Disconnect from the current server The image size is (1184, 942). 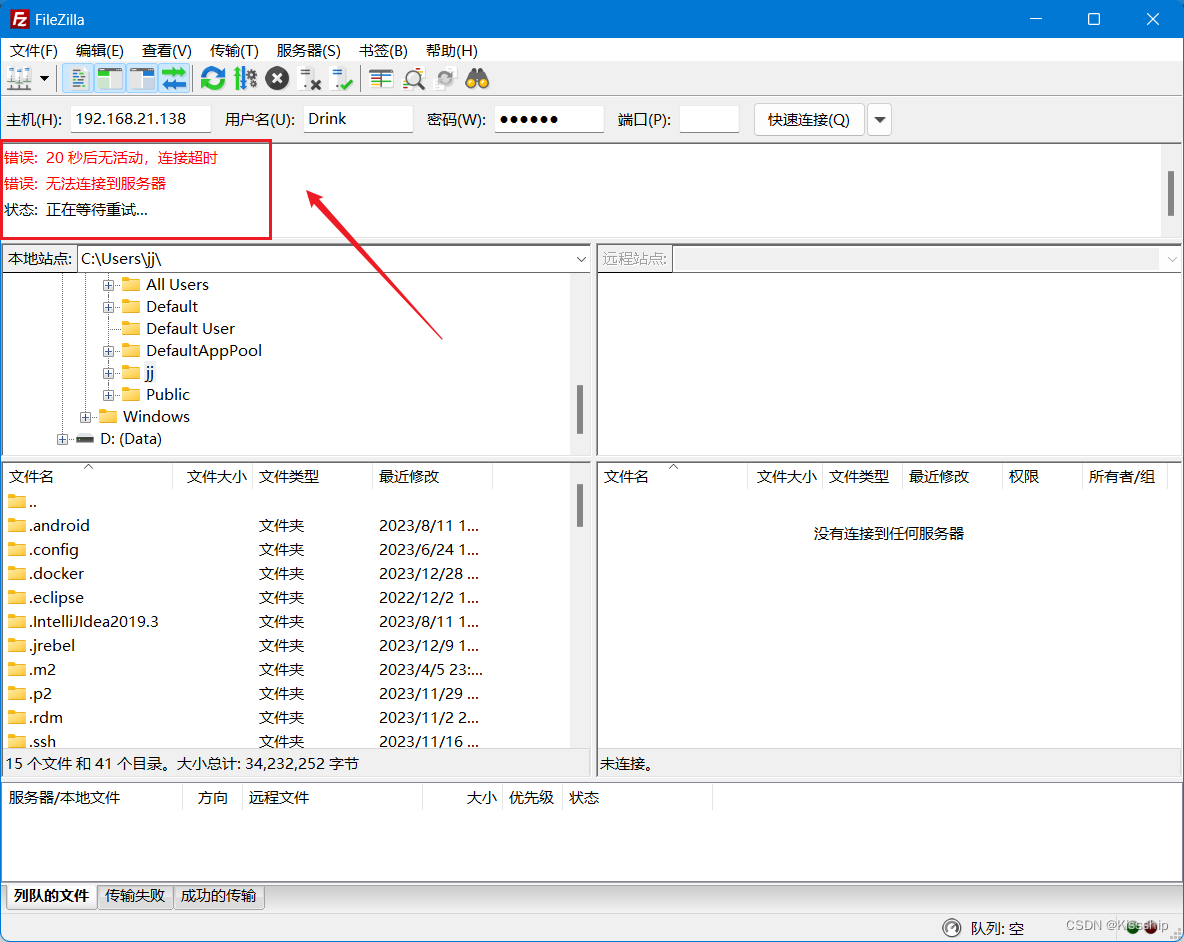tap(310, 78)
